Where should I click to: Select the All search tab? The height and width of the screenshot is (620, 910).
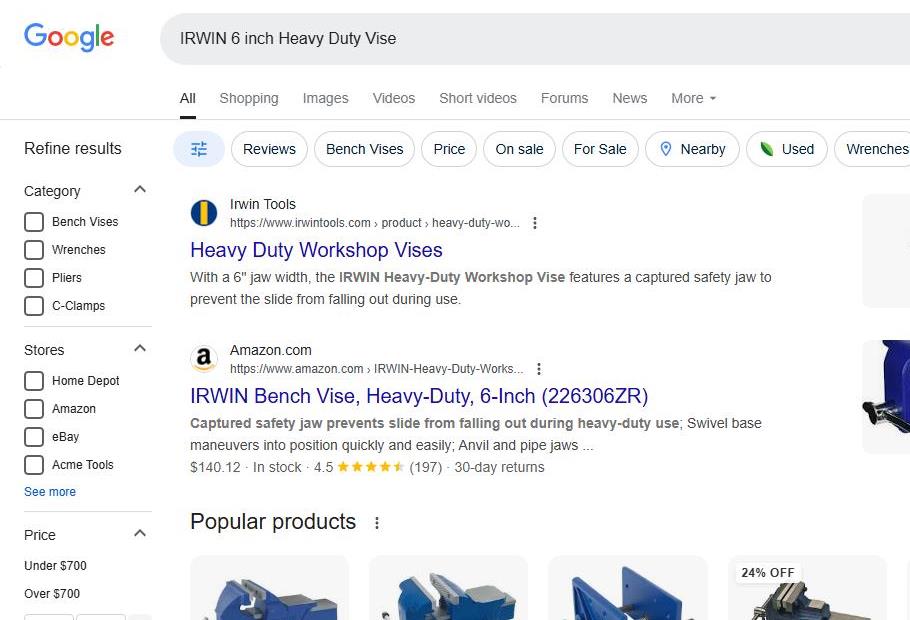tap(187, 98)
